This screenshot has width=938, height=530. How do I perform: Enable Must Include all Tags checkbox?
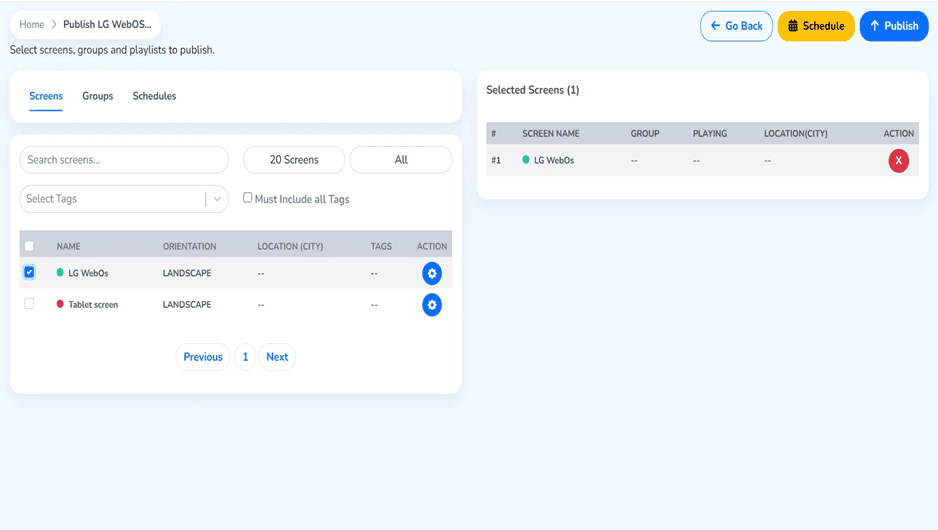[248, 198]
